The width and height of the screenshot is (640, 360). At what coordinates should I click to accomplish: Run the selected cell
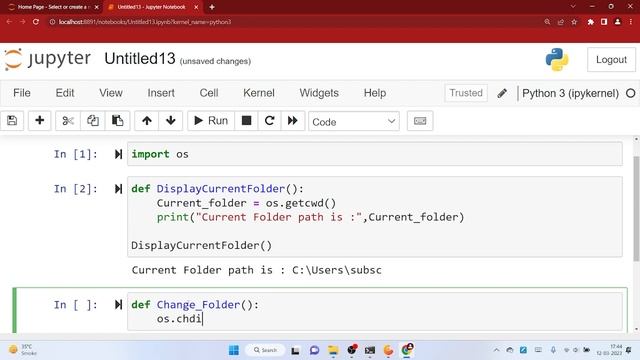(x=211, y=121)
